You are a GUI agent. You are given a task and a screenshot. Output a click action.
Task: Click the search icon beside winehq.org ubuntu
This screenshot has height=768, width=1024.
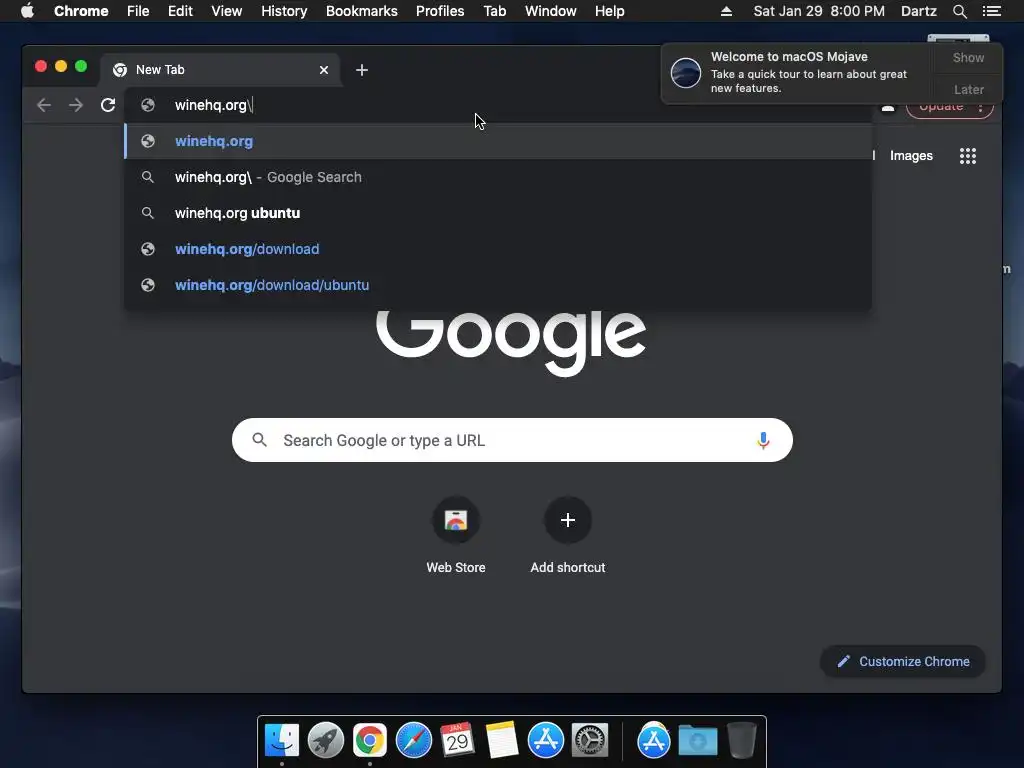tap(148, 213)
